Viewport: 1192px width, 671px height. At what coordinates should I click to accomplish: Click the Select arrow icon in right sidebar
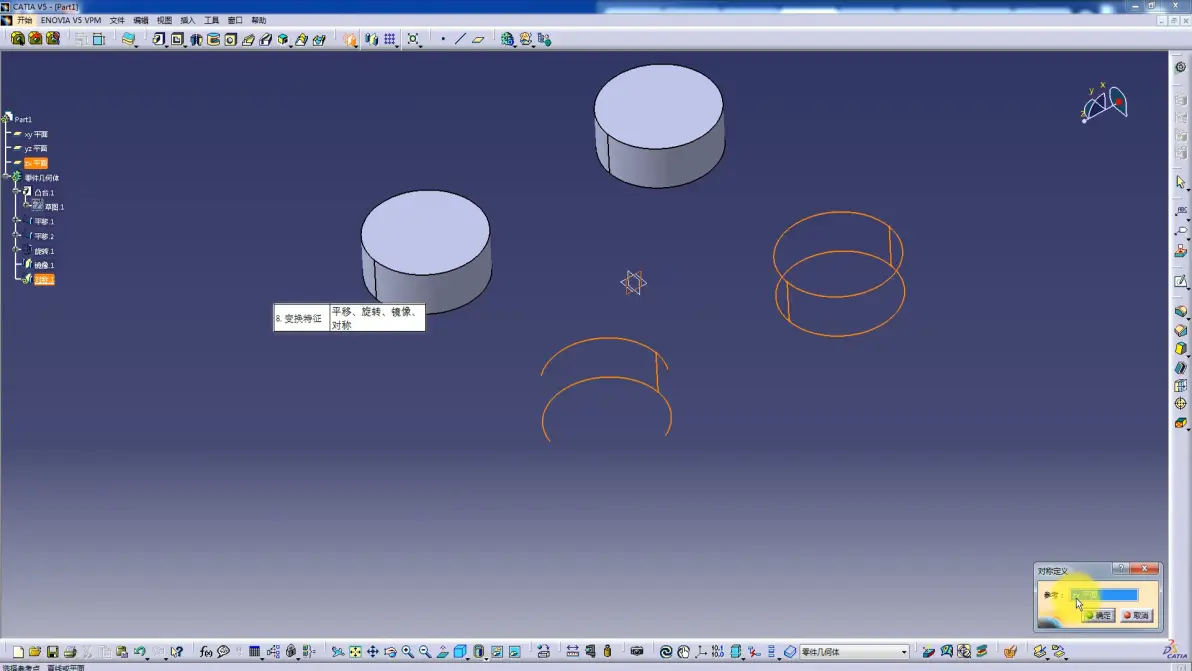pyautogui.click(x=1181, y=182)
